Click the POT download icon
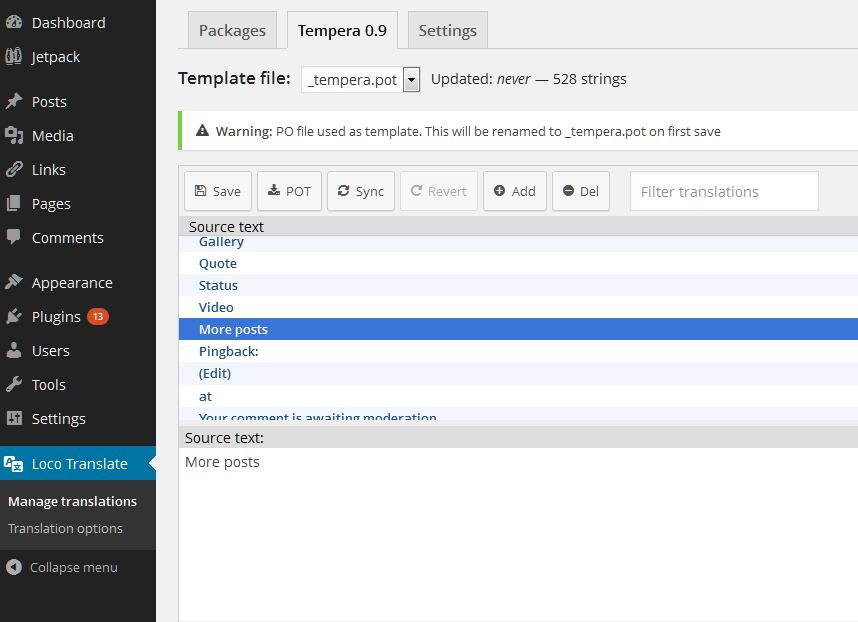Screen dimensions: 858x622 [274, 190]
